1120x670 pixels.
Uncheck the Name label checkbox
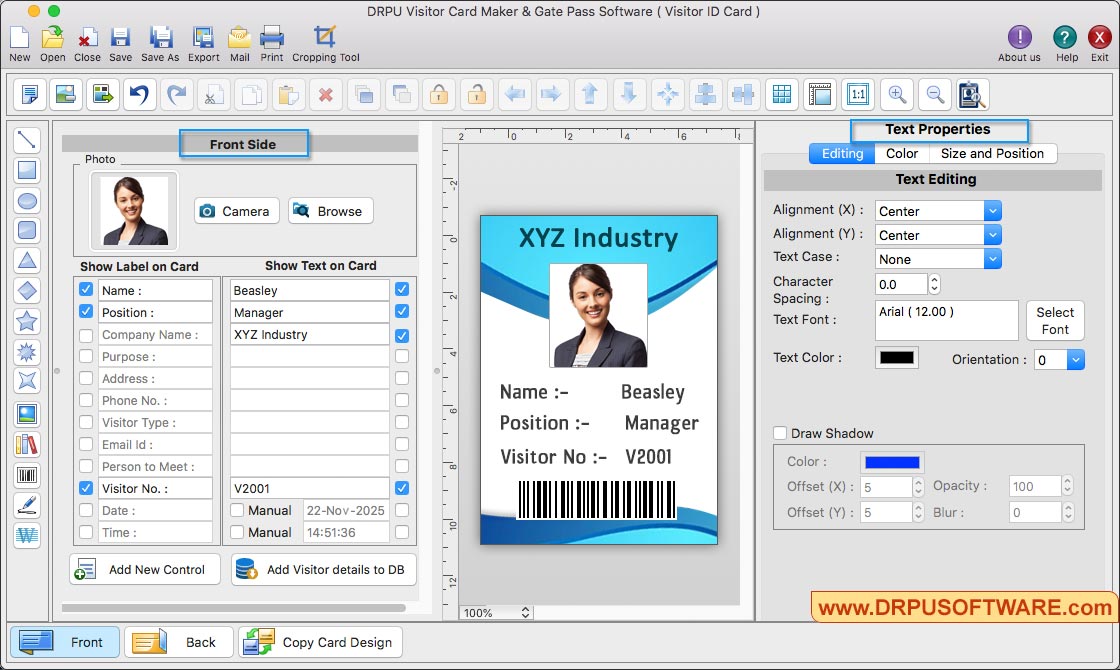[87, 290]
